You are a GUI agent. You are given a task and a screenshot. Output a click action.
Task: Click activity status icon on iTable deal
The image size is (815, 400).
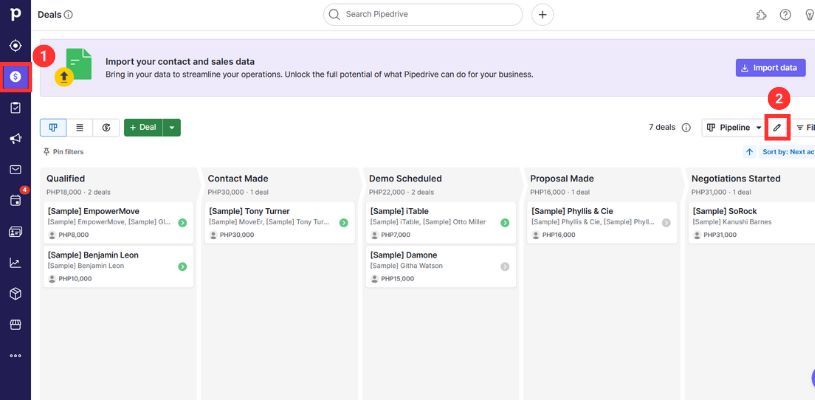(x=505, y=223)
